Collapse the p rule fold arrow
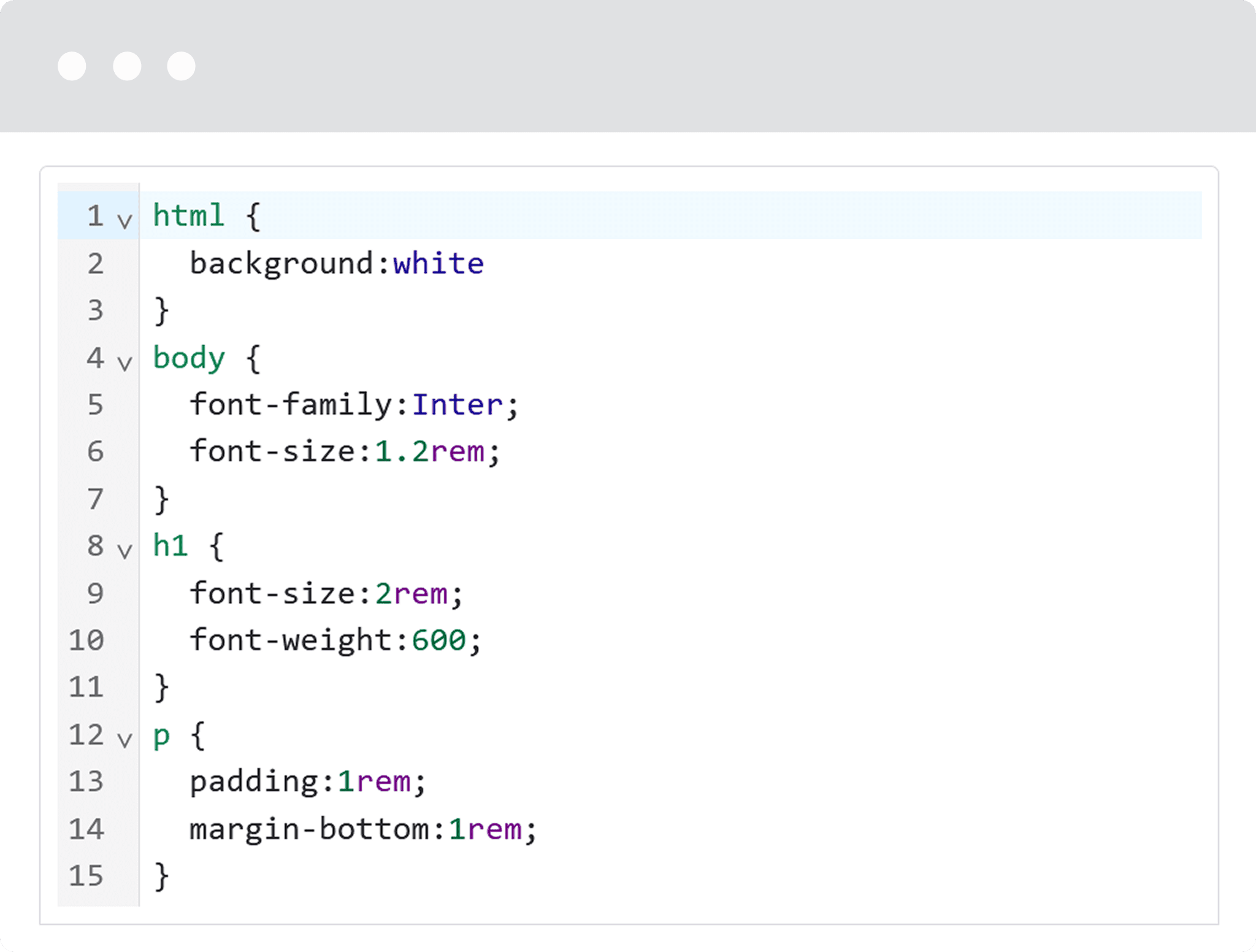The height and width of the screenshot is (952, 1256). pyautogui.click(x=124, y=740)
